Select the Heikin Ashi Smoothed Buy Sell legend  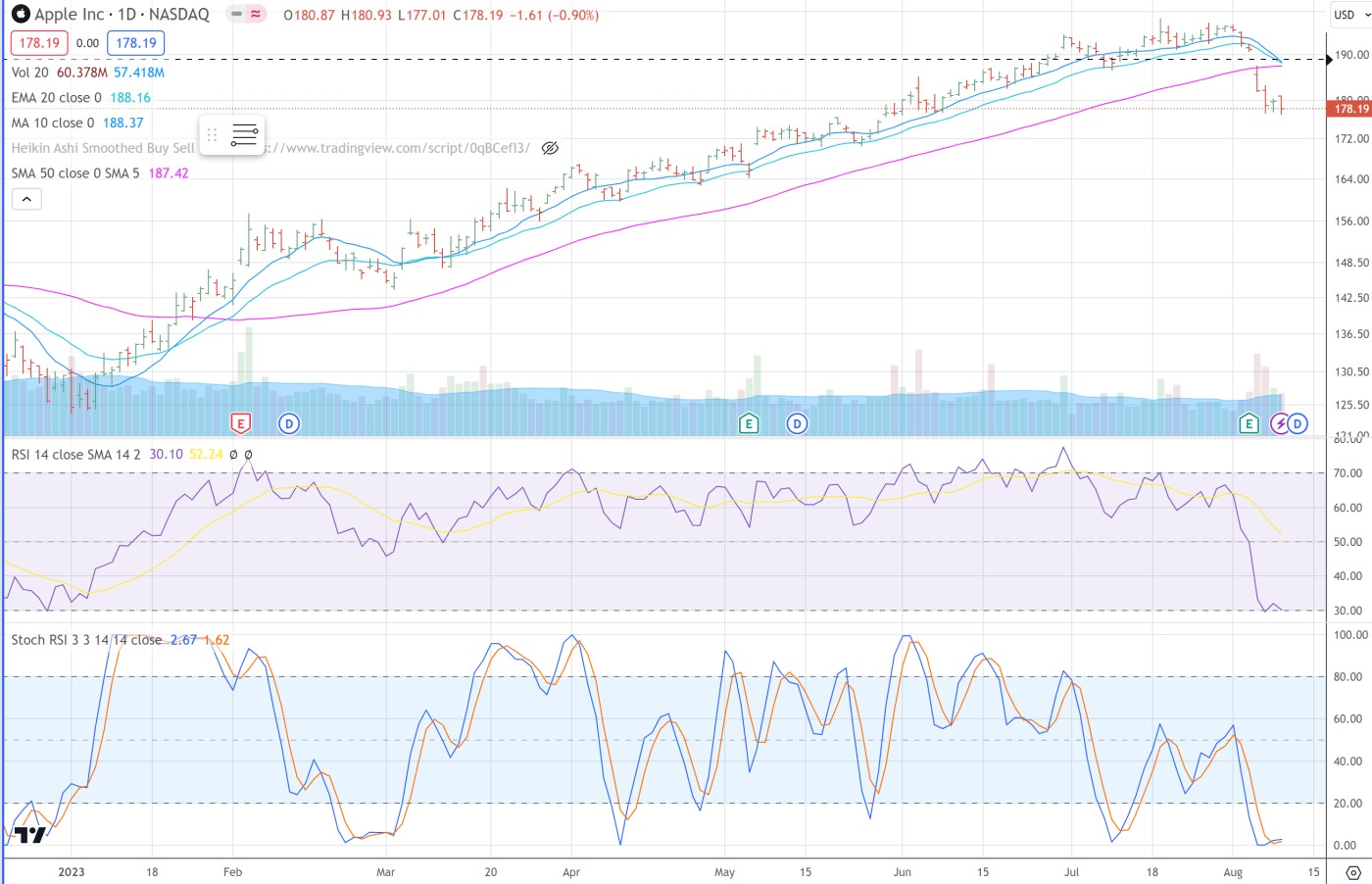(103, 148)
